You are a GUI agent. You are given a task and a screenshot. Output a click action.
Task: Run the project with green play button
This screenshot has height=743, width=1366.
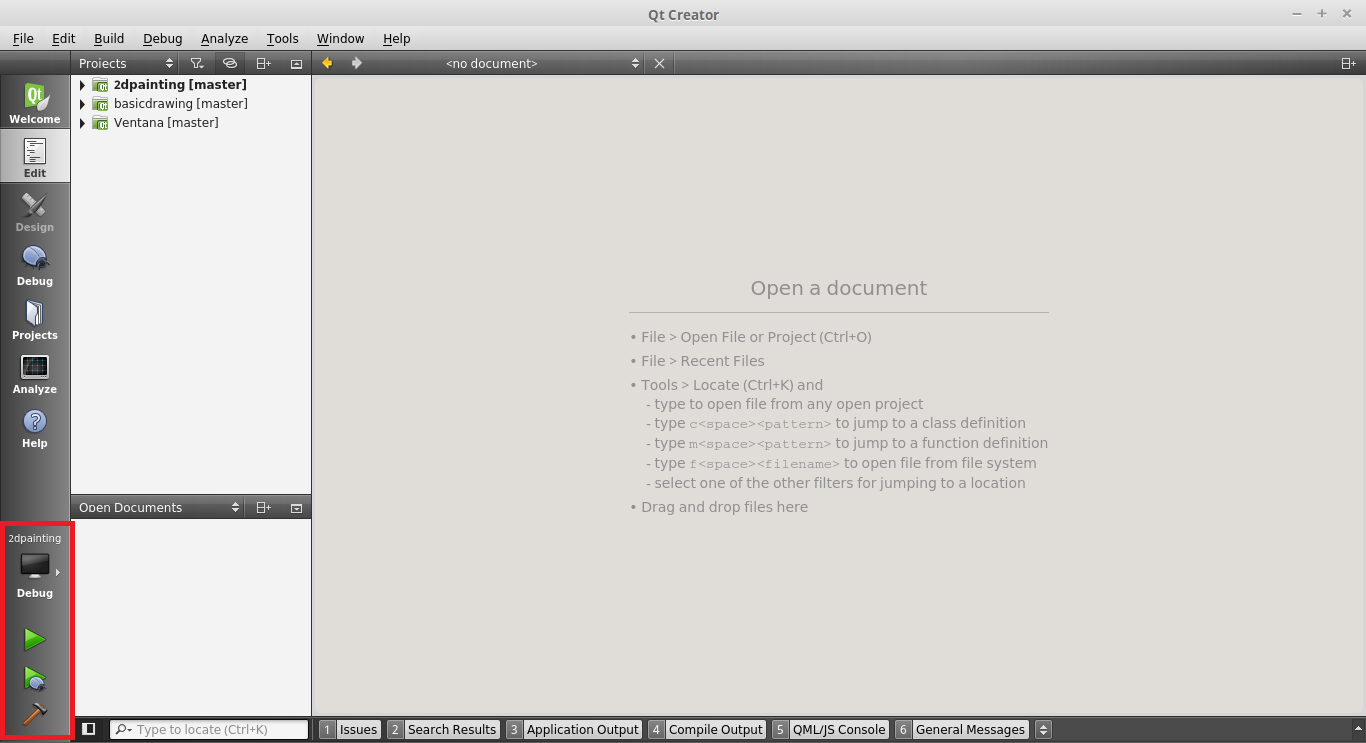tap(35, 639)
